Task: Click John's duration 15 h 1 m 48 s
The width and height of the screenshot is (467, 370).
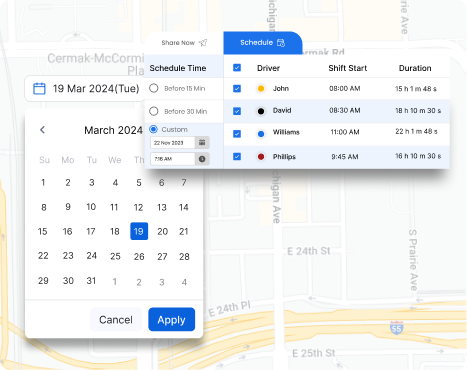Action: click(416, 89)
